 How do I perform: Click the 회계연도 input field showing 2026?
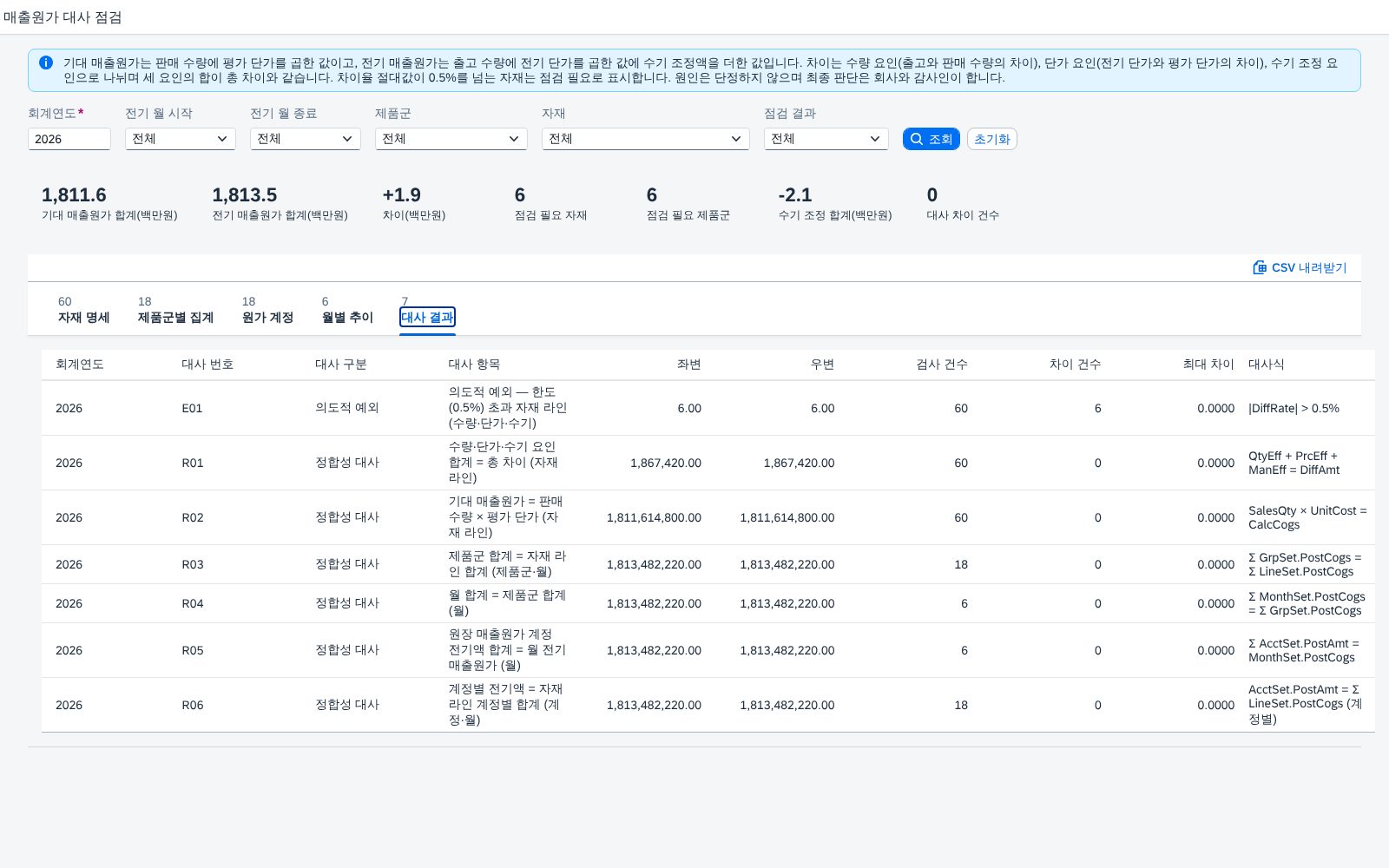69,139
